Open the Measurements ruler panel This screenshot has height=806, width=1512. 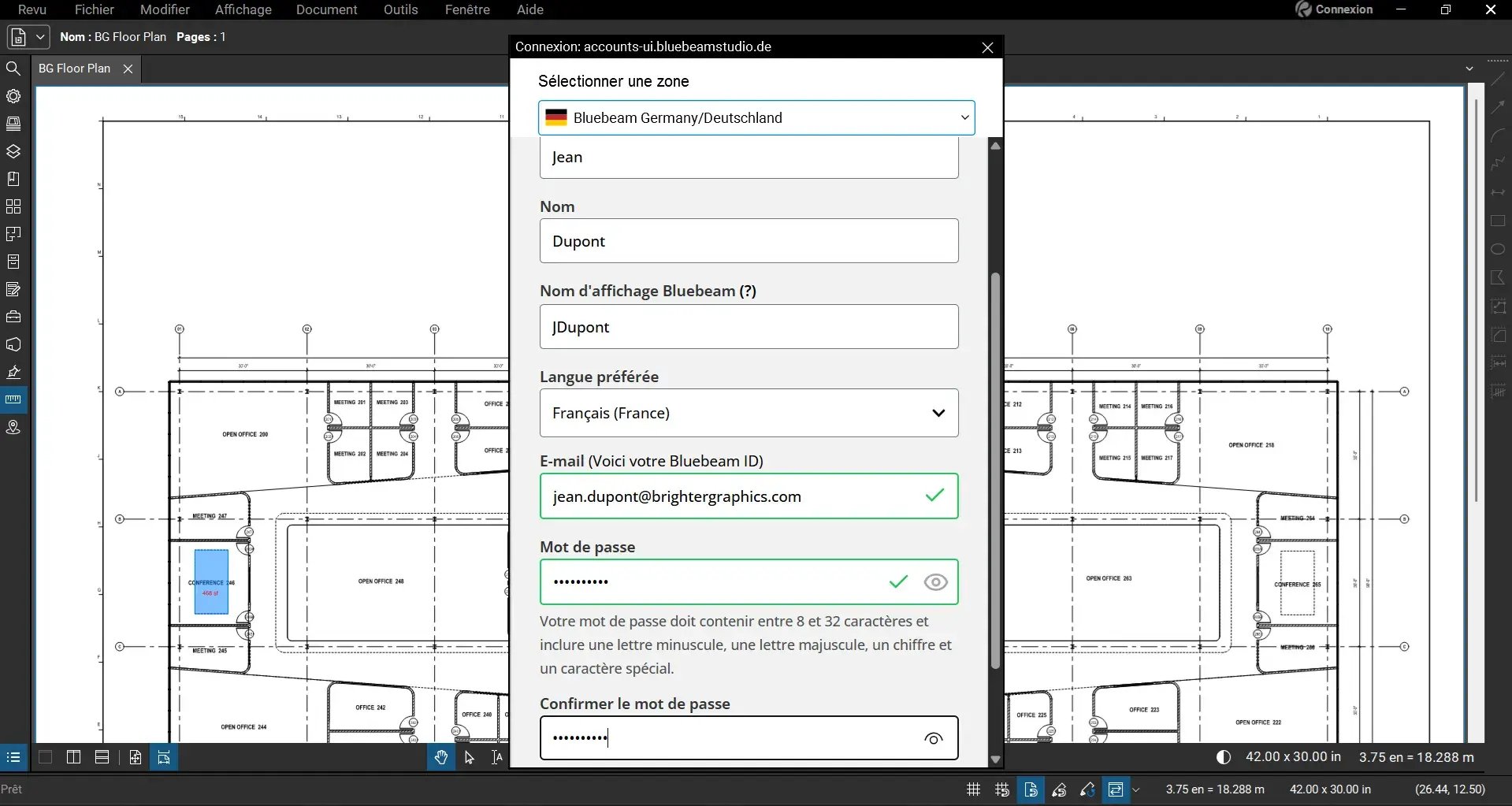click(x=13, y=399)
